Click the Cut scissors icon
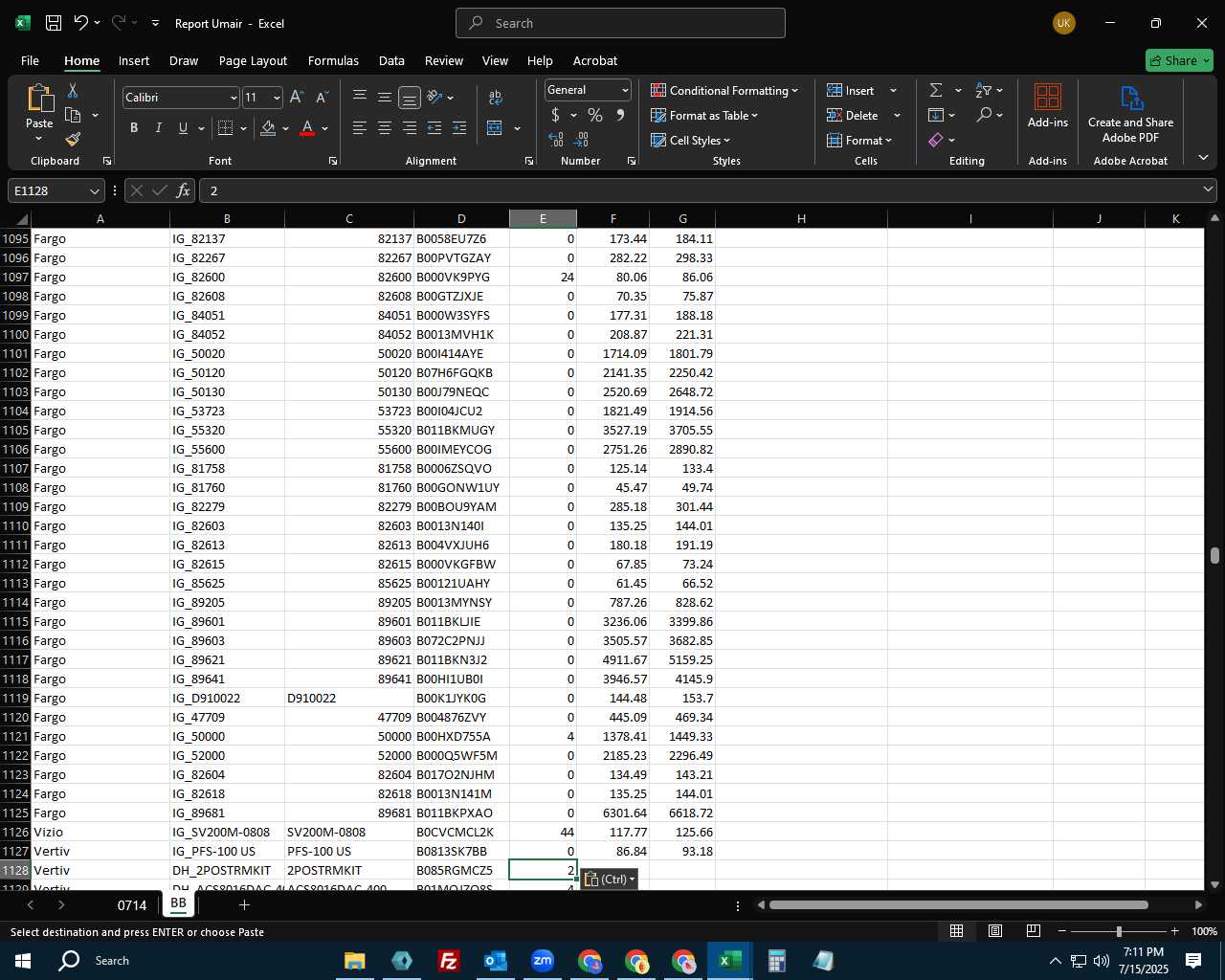This screenshot has height=980, width=1225. [73, 90]
